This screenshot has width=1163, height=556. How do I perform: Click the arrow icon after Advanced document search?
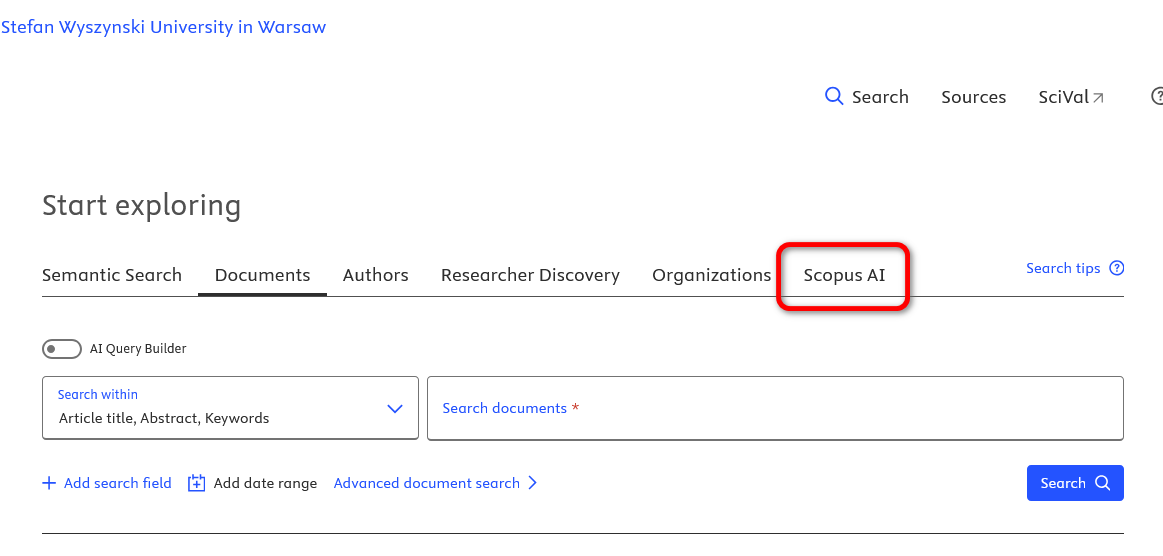(533, 483)
